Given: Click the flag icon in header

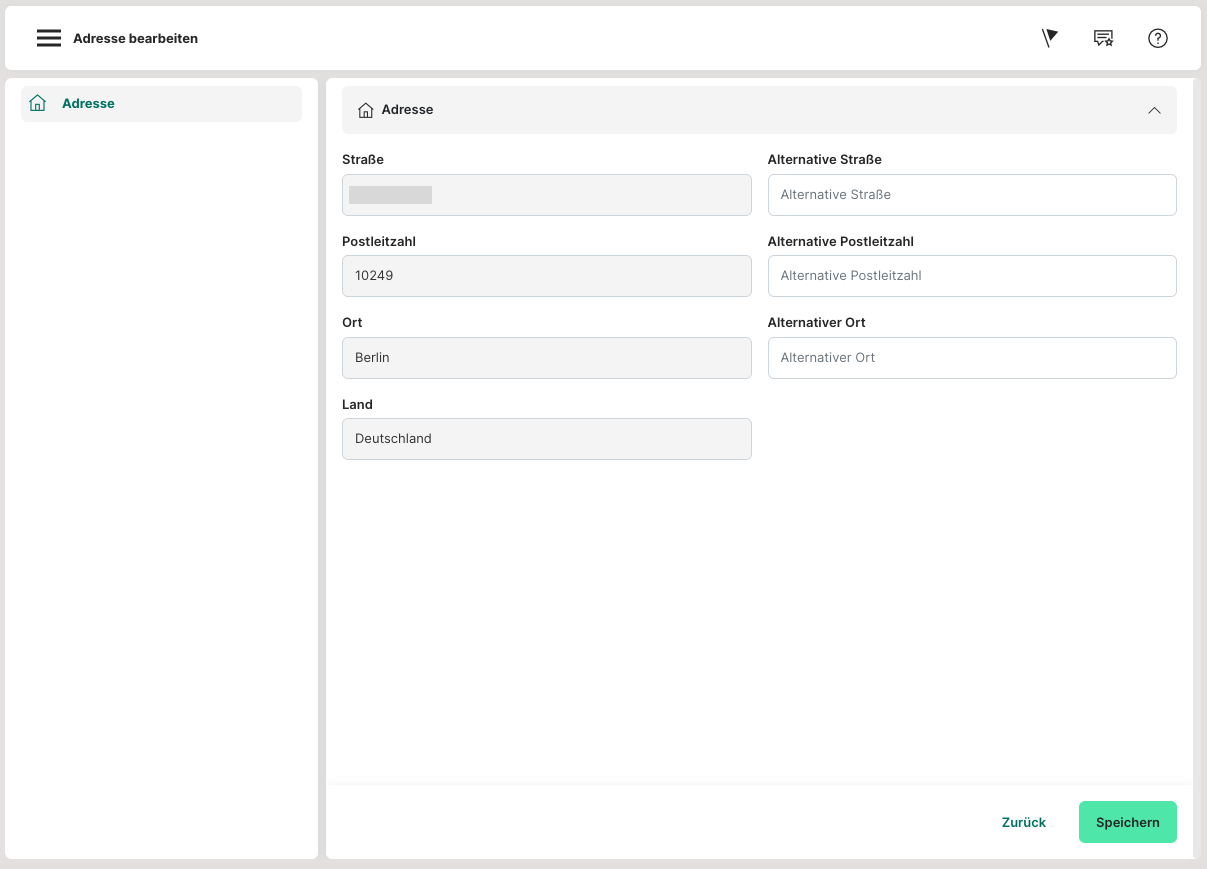Looking at the screenshot, I should point(1049,38).
